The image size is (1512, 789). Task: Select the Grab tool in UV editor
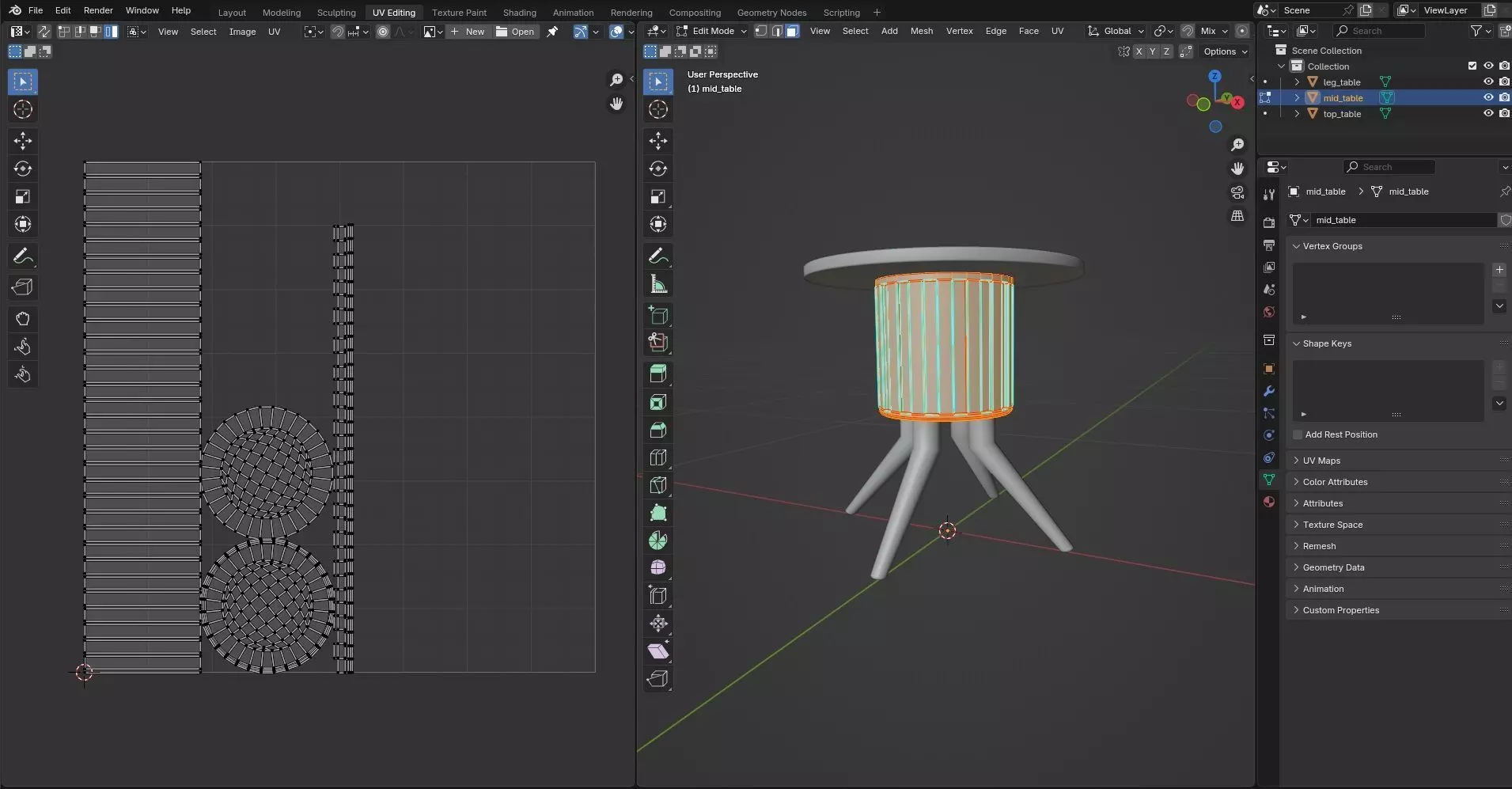23,319
